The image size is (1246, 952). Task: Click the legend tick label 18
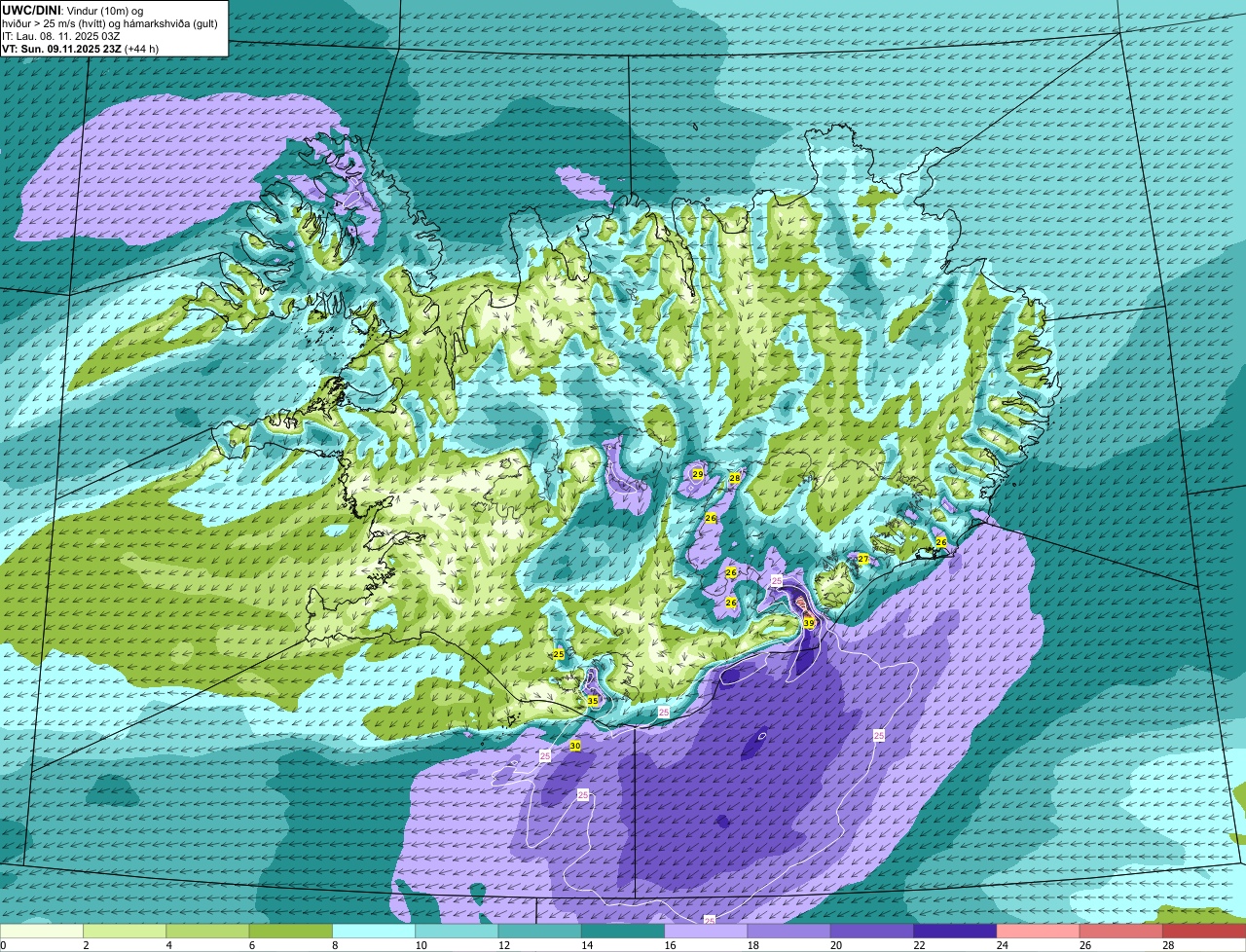753,945
